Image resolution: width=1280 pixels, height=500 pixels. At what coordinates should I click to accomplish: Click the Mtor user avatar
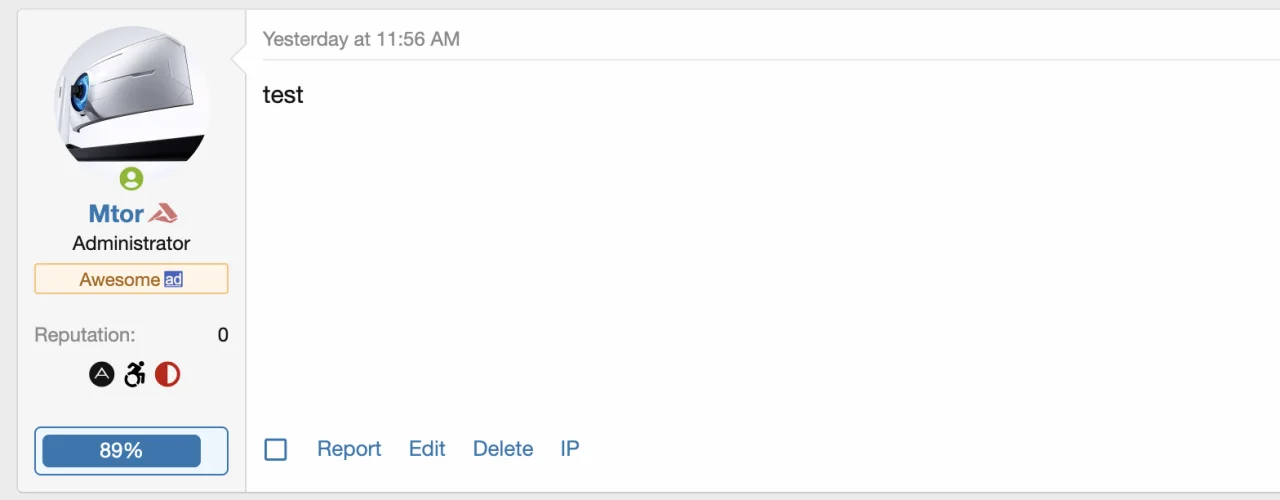pyautogui.click(x=131, y=95)
